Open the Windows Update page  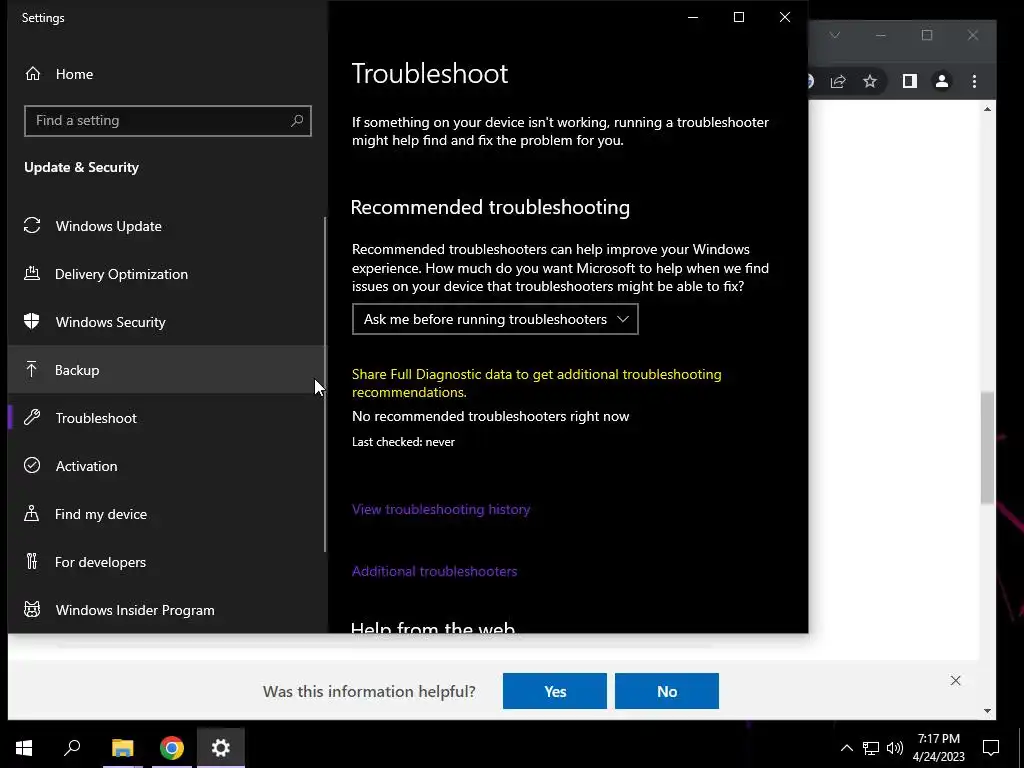click(x=167, y=226)
